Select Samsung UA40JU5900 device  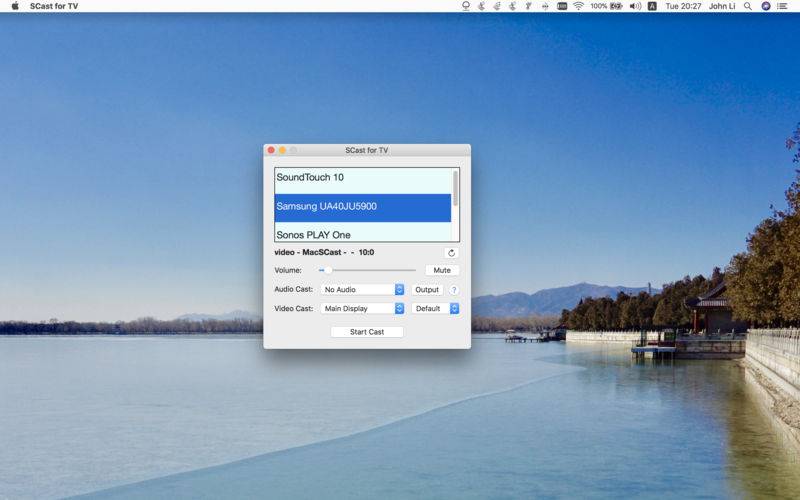(363, 207)
